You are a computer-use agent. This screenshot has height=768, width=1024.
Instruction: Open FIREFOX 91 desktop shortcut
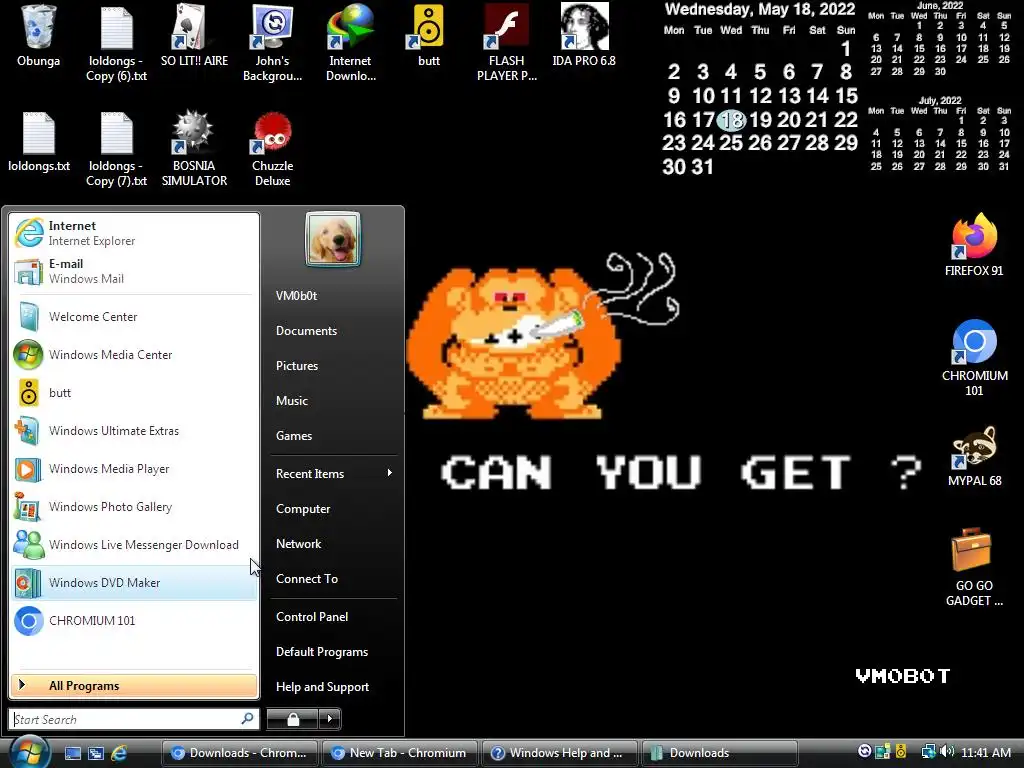point(974,245)
